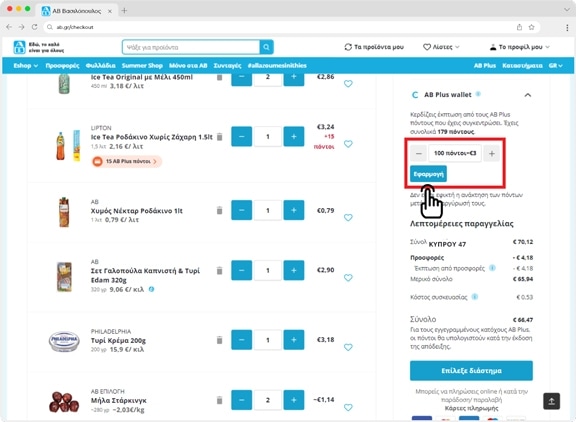Image resolution: width=576 pixels, height=422 pixels.
Task: Open Μόνο στα ΑΒ menu item
Action: pyautogui.click(x=188, y=65)
